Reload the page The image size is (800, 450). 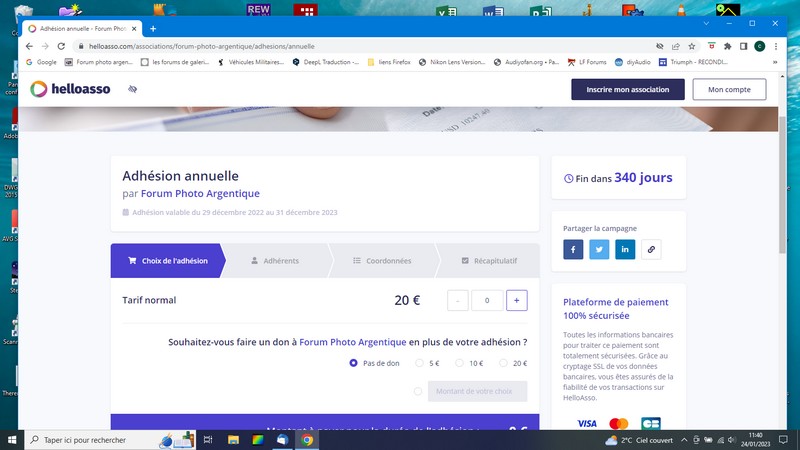pyautogui.click(x=61, y=46)
